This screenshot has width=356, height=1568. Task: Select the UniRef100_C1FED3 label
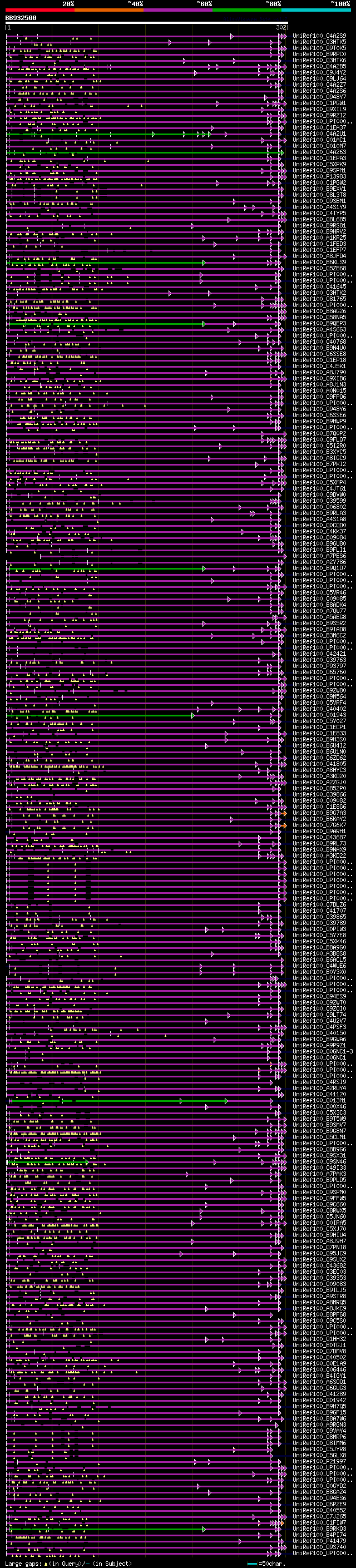pos(319,244)
